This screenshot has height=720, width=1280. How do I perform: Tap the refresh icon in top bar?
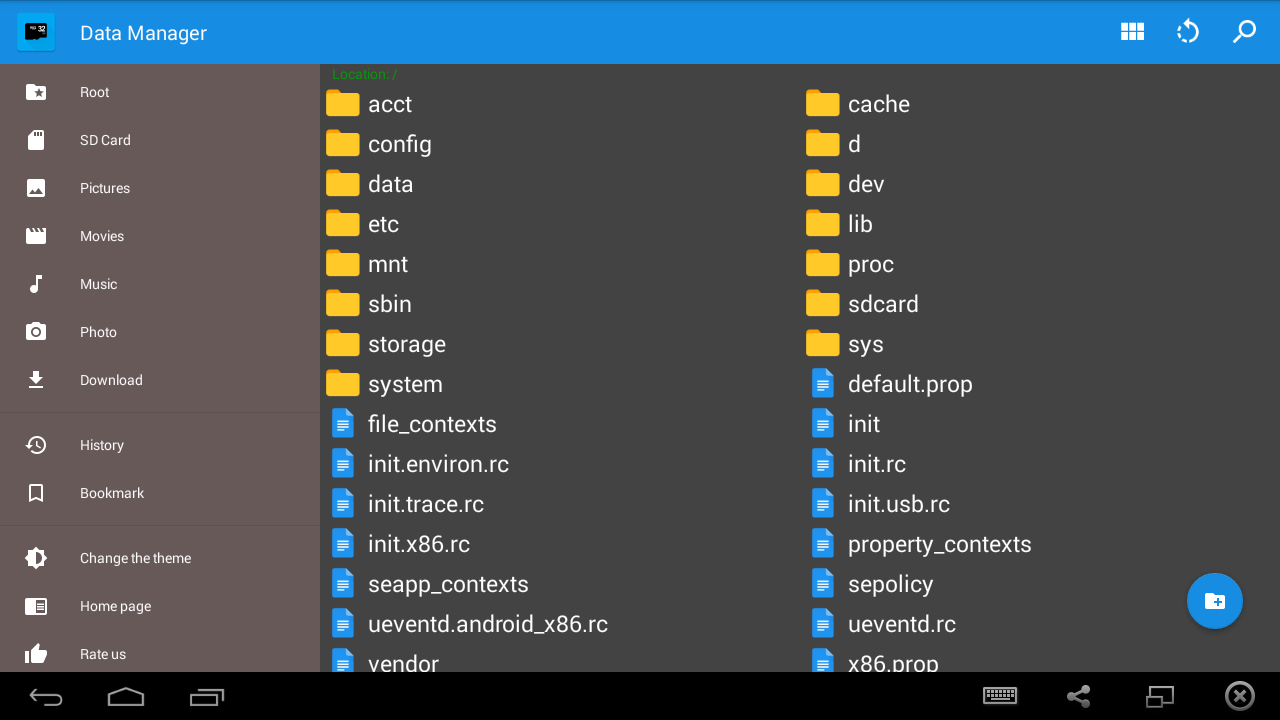[1187, 32]
